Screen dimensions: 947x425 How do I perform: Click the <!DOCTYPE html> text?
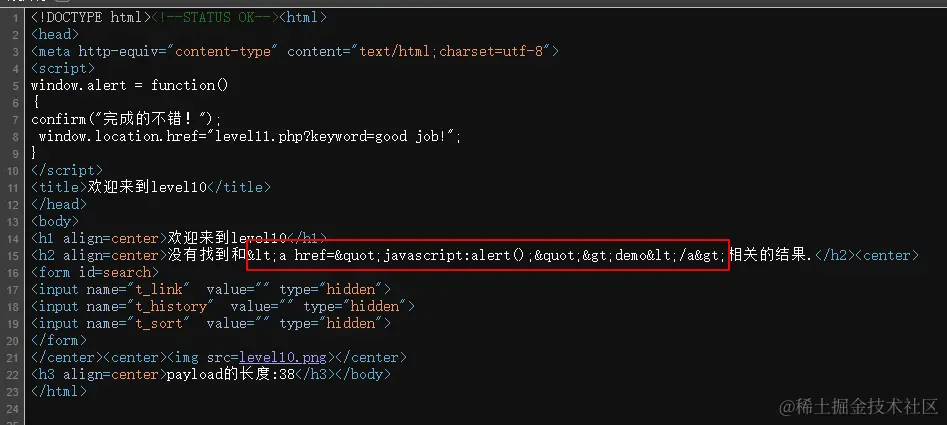point(91,18)
